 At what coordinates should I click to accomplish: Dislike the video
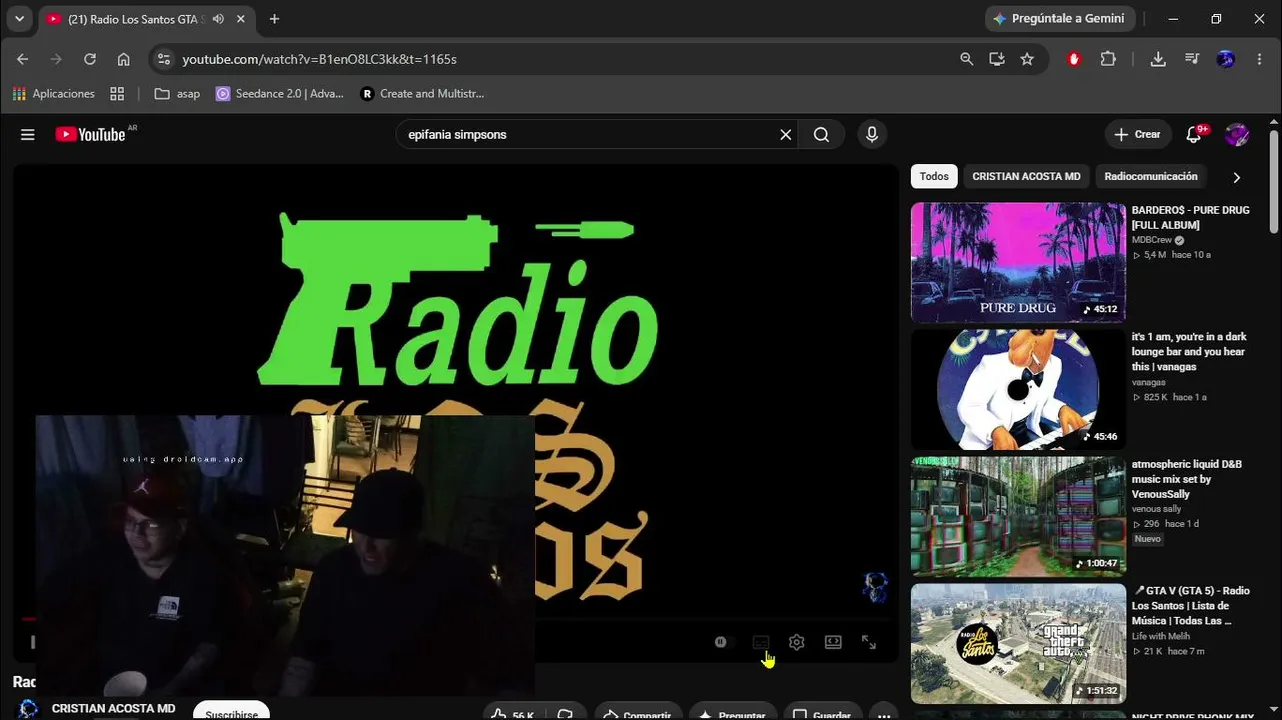click(565, 713)
